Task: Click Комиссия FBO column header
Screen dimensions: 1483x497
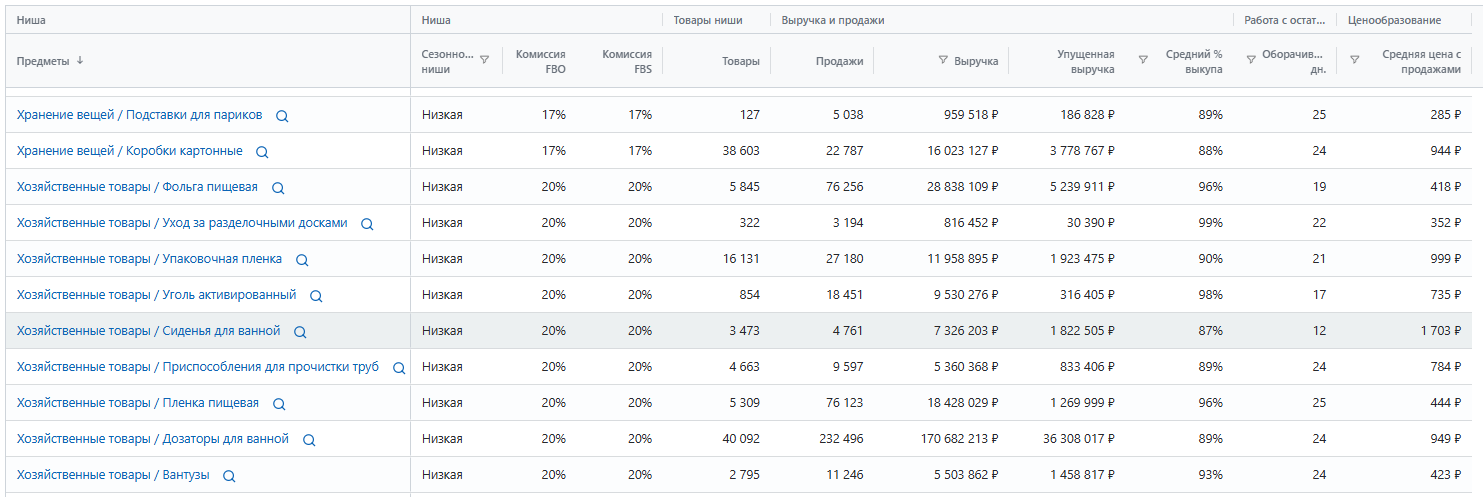Action: click(x=540, y=61)
